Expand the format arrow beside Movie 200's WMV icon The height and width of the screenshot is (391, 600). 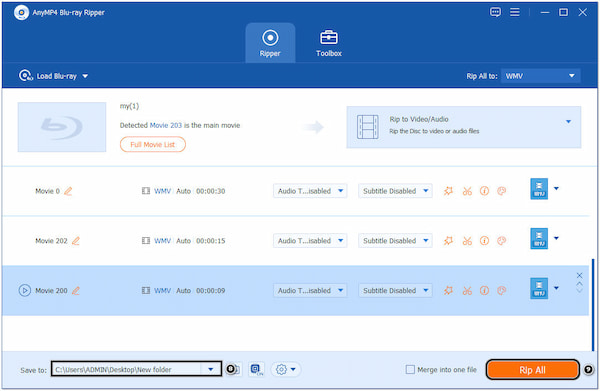coord(556,288)
